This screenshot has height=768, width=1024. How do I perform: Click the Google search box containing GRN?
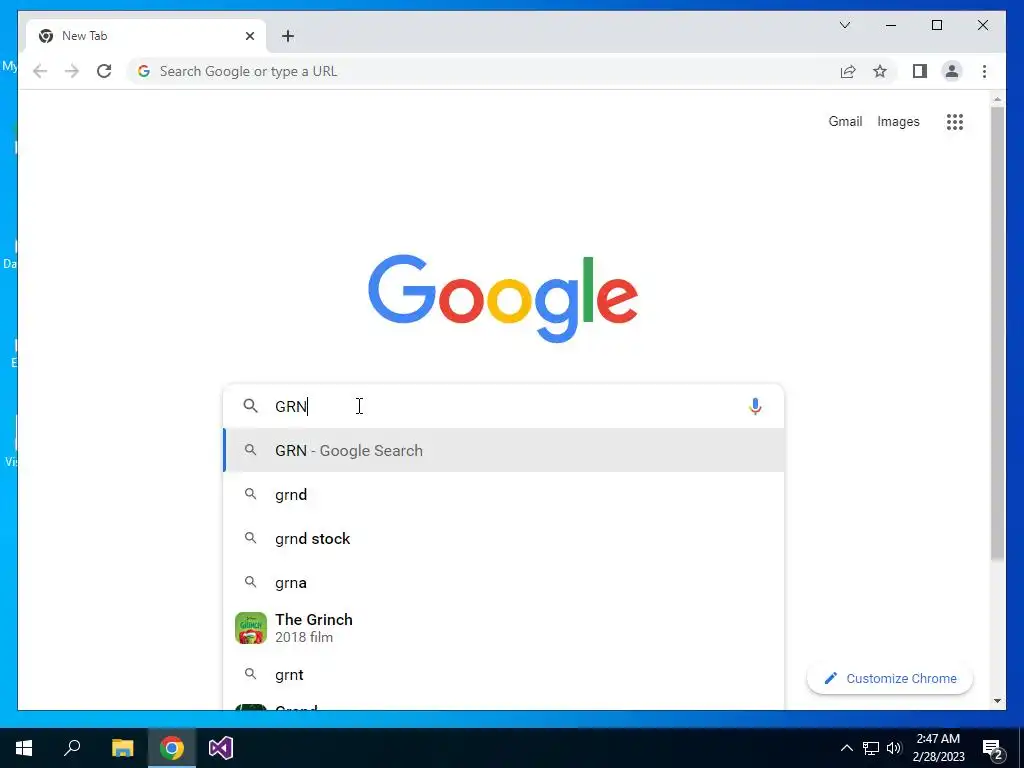[503, 406]
